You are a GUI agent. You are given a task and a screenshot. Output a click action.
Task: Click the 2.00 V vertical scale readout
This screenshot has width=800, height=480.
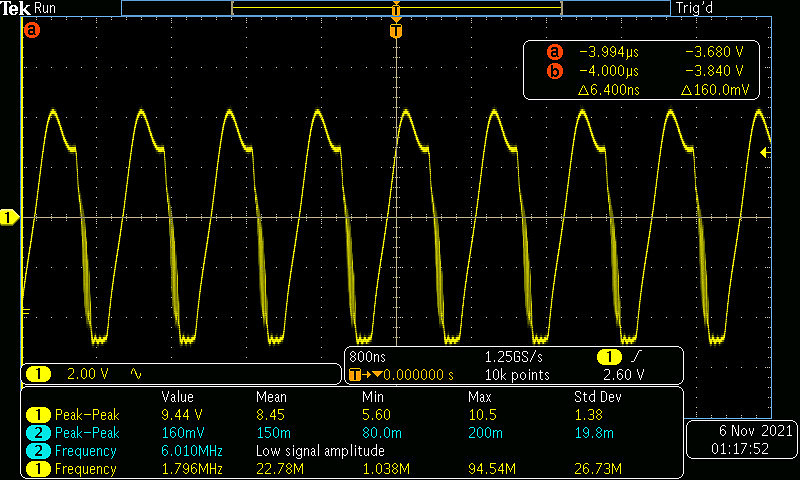pyautogui.click(x=88, y=374)
